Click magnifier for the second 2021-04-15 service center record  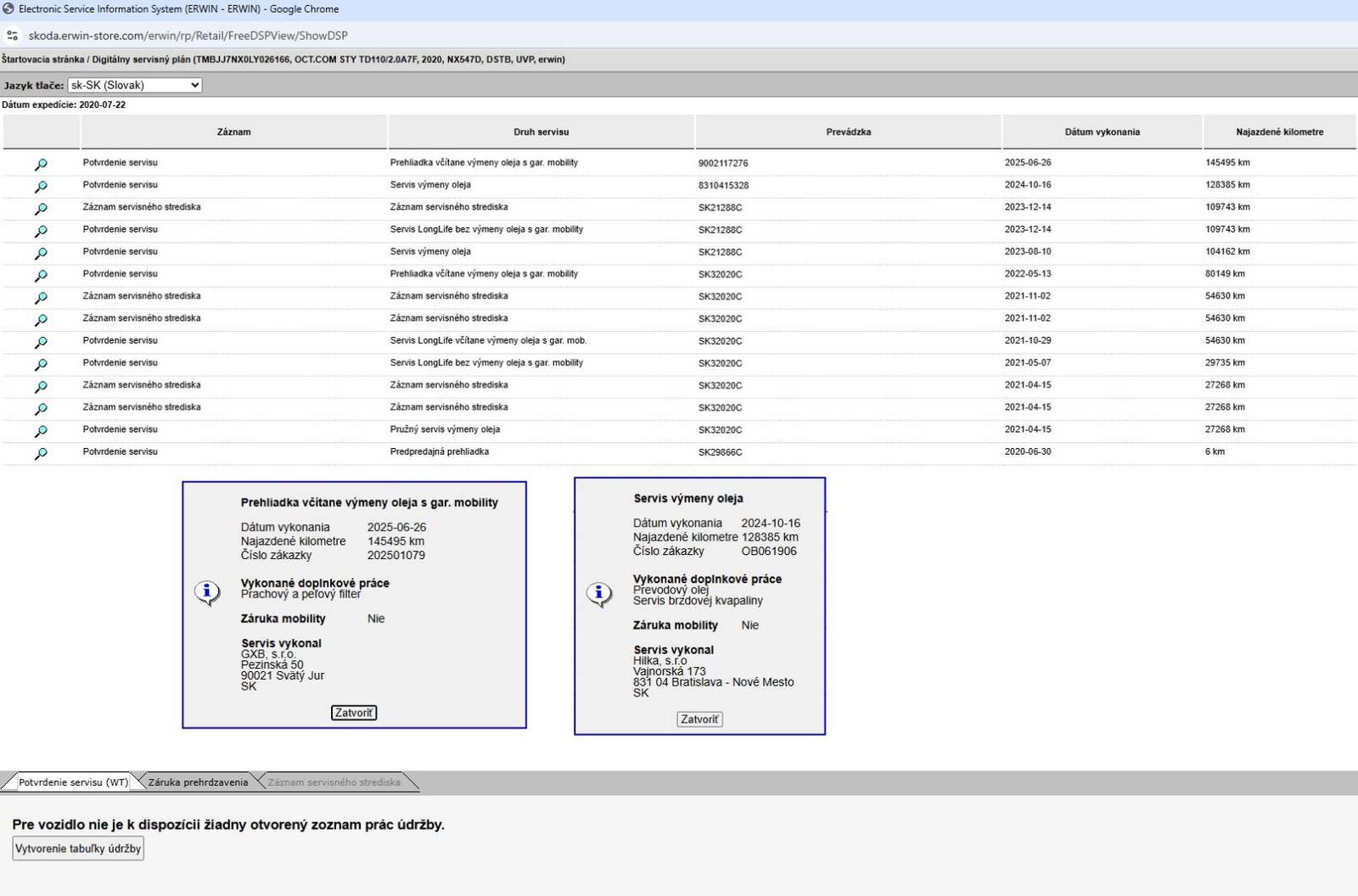pyautogui.click(x=41, y=409)
